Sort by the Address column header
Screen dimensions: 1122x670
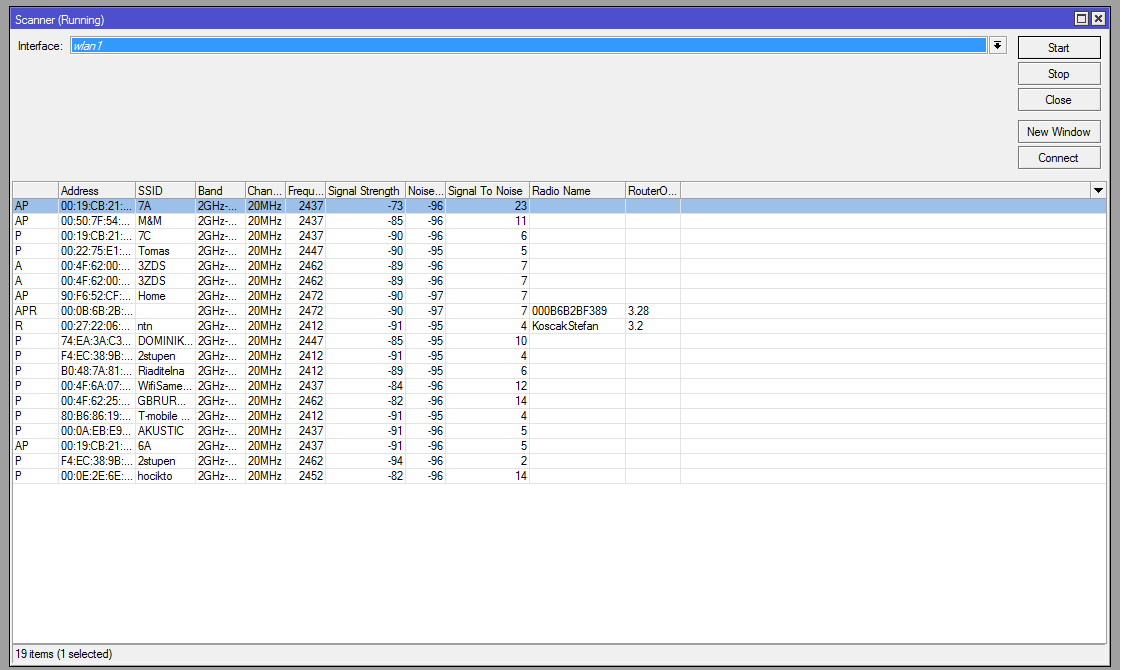coord(96,191)
